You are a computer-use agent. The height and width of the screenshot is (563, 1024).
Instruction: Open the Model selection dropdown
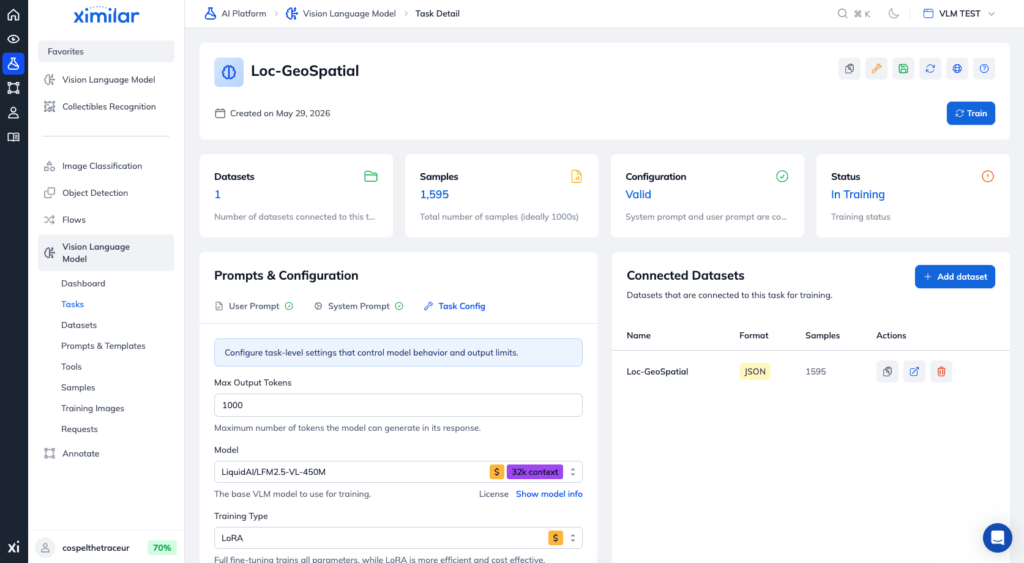tap(398, 472)
